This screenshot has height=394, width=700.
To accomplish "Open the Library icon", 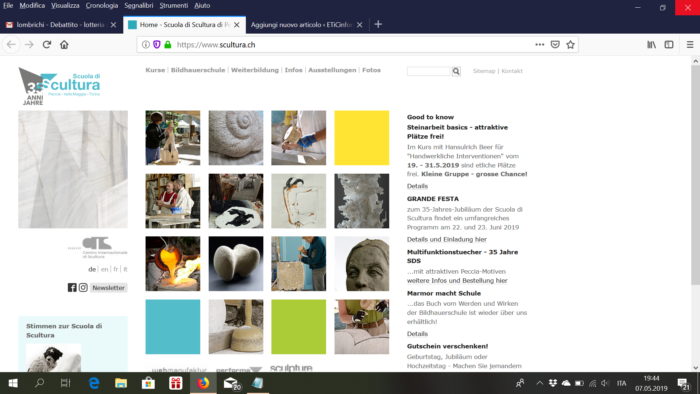I will pyautogui.click(x=652, y=45).
